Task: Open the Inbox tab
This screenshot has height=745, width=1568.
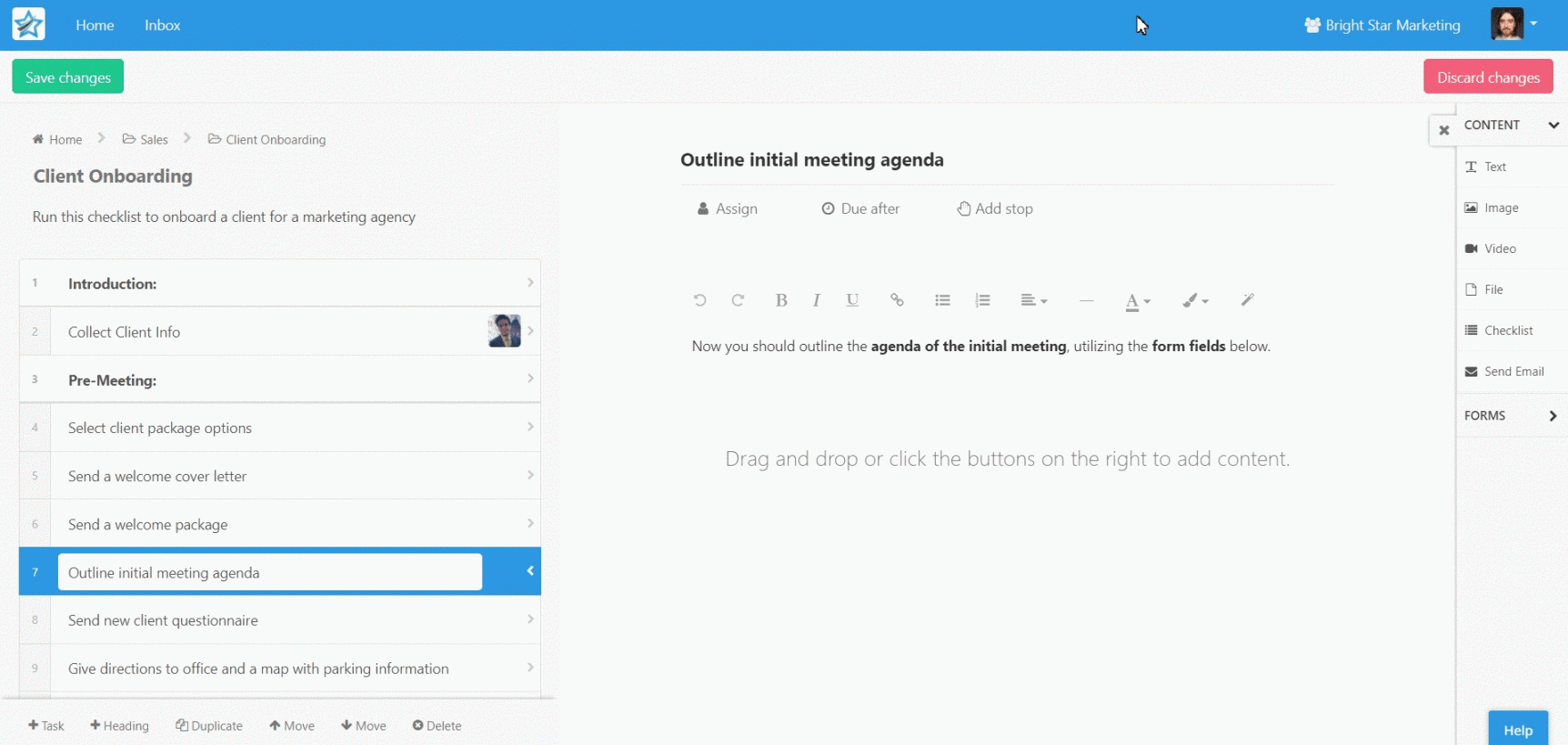Action: point(162,25)
